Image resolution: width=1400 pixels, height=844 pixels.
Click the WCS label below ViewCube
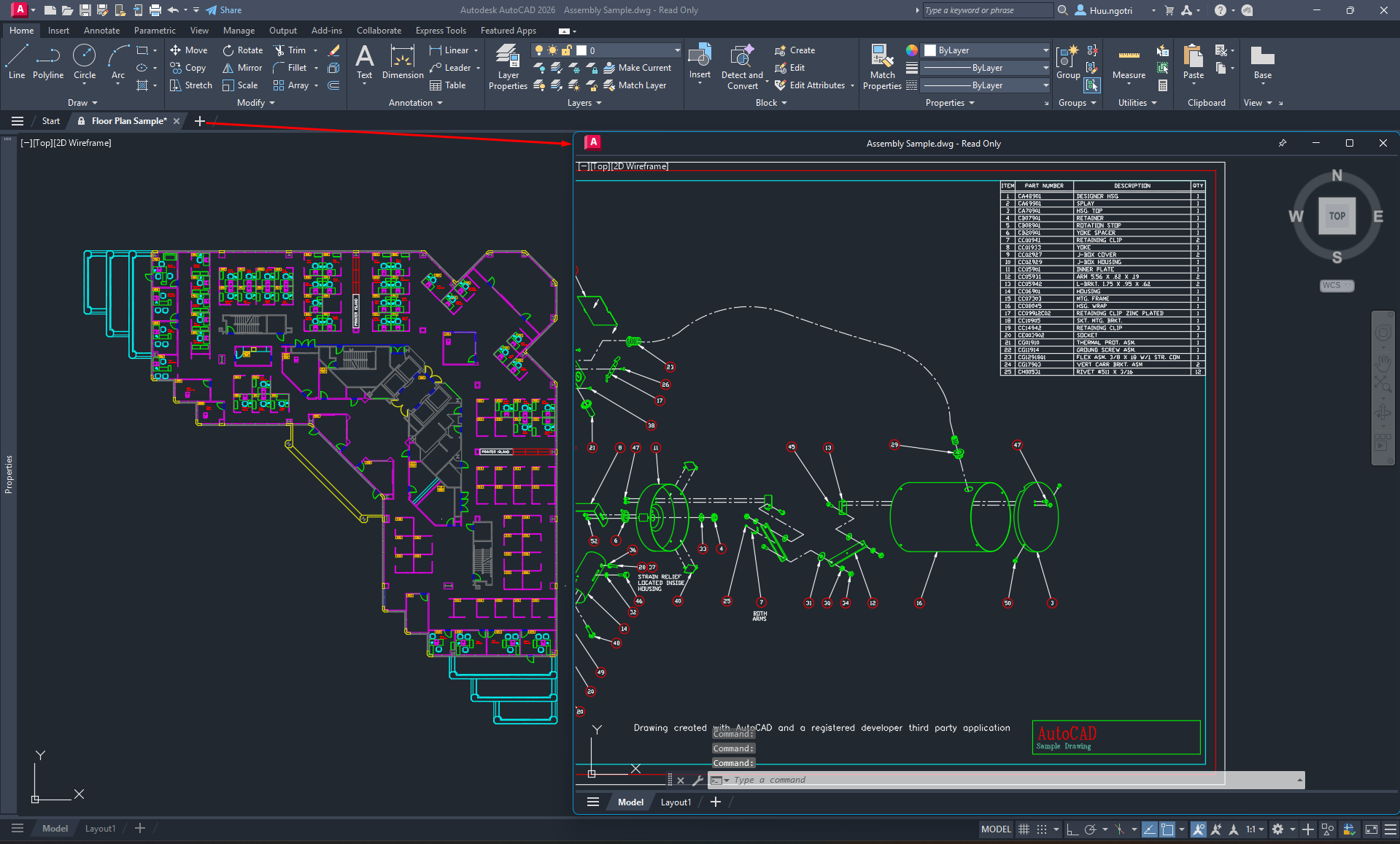(x=1337, y=285)
